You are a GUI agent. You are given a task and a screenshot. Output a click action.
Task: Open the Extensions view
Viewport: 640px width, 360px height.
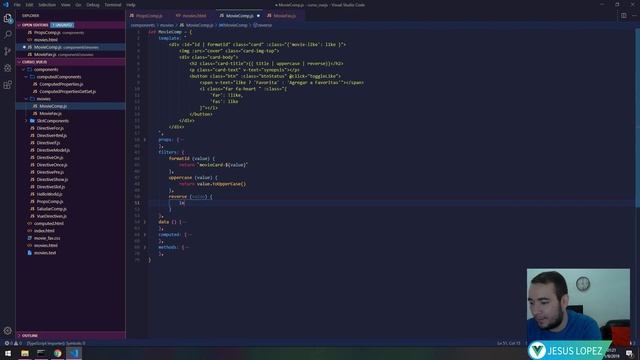[8, 84]
